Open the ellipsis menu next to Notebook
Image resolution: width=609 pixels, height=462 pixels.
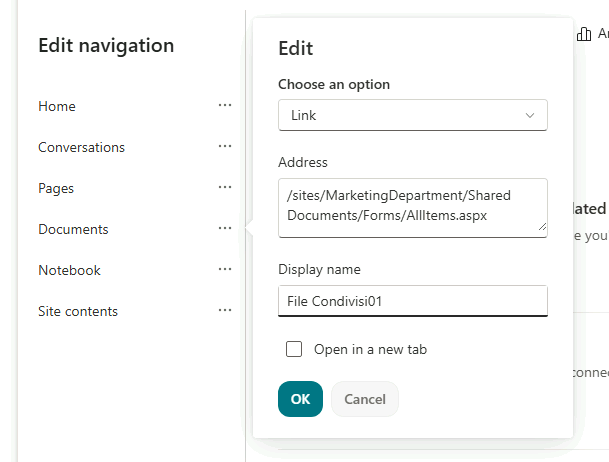(x=225, y=269)
